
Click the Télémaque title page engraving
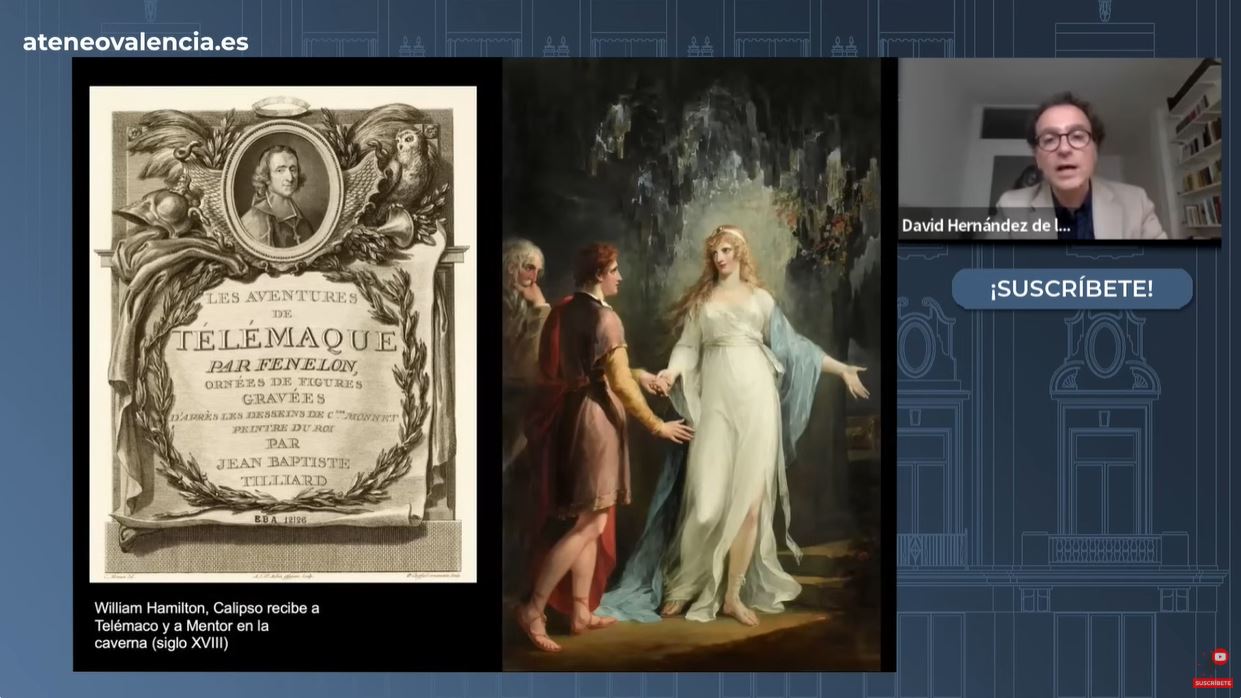283,334
